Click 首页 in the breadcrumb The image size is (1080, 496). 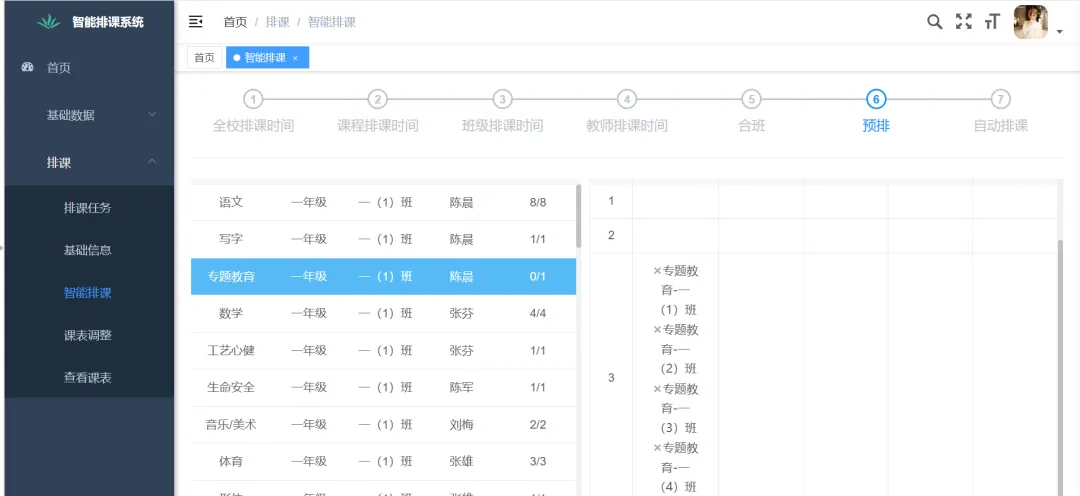point(235,22)
